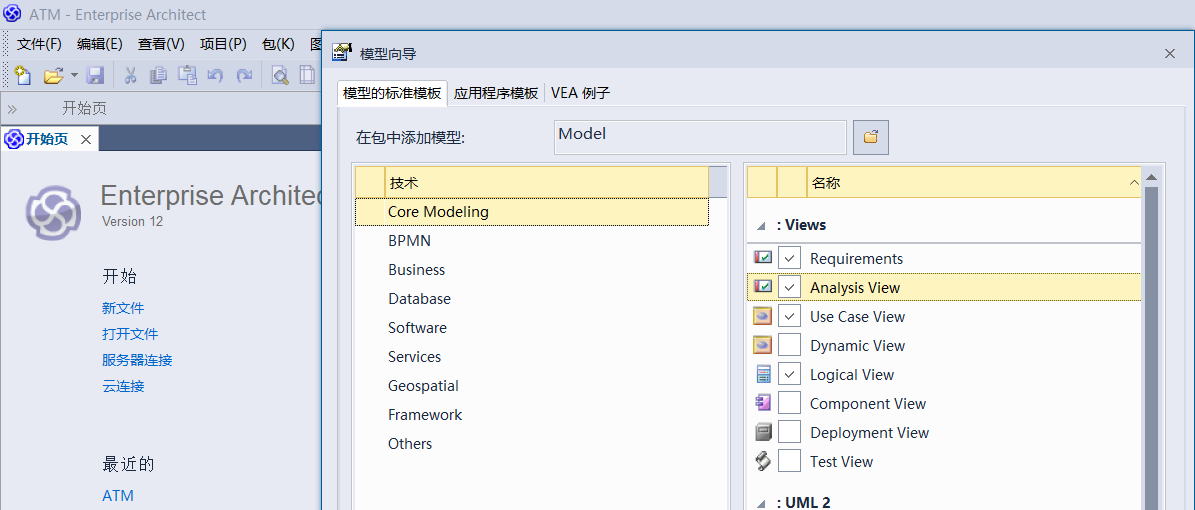Click the scroll up arrow of views list
Screen dimensions: 1195x510
(x=1151, y=176)
